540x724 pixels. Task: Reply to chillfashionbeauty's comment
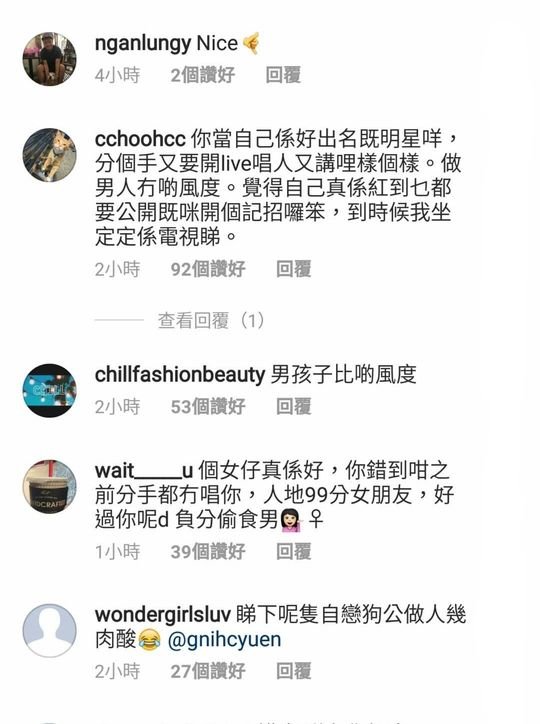click(294, 406)
